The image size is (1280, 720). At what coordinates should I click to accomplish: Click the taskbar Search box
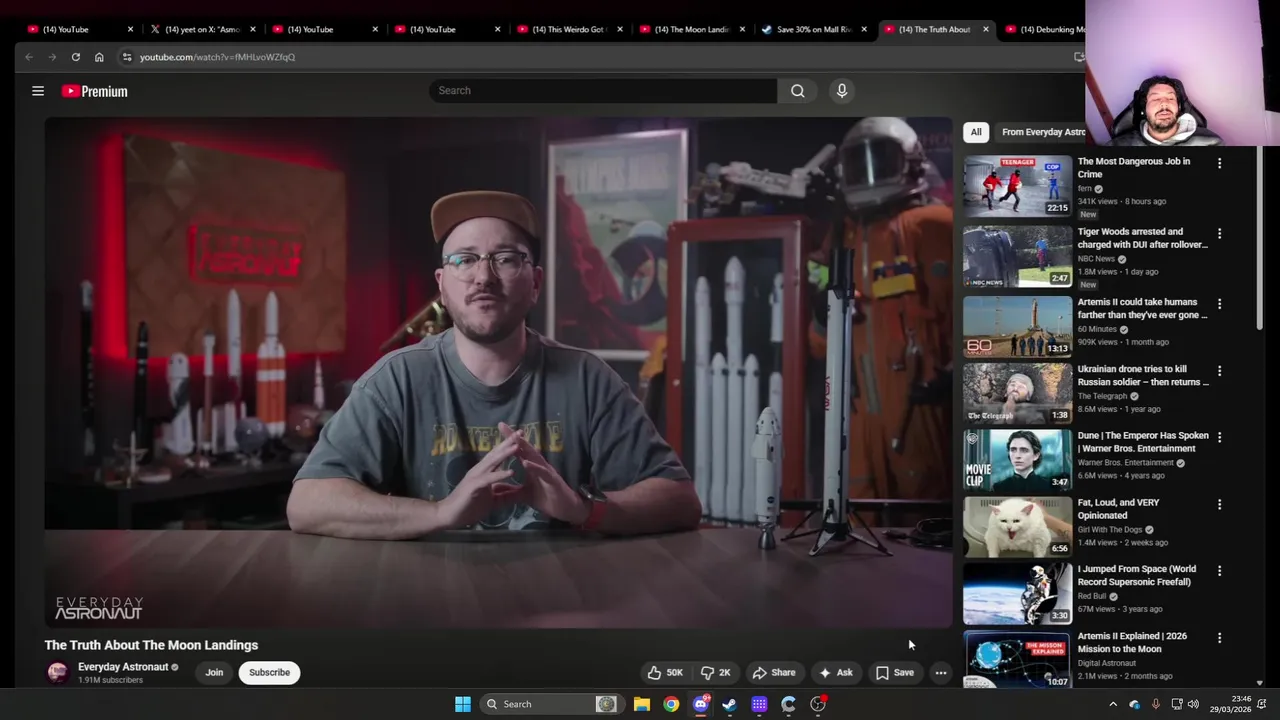[552, 704]
